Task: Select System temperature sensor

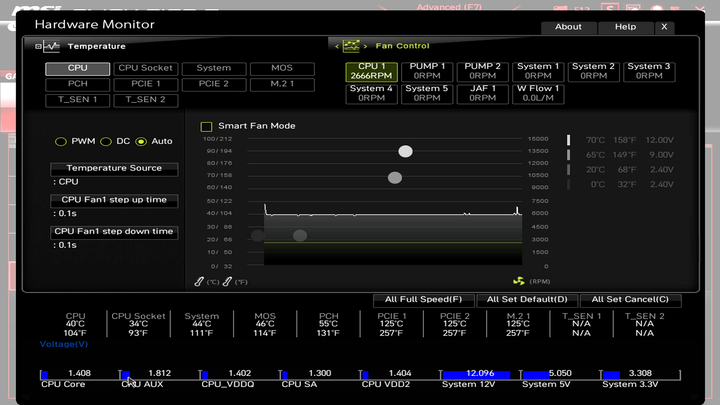Action: pyautogui.click(x=214, y=68)
